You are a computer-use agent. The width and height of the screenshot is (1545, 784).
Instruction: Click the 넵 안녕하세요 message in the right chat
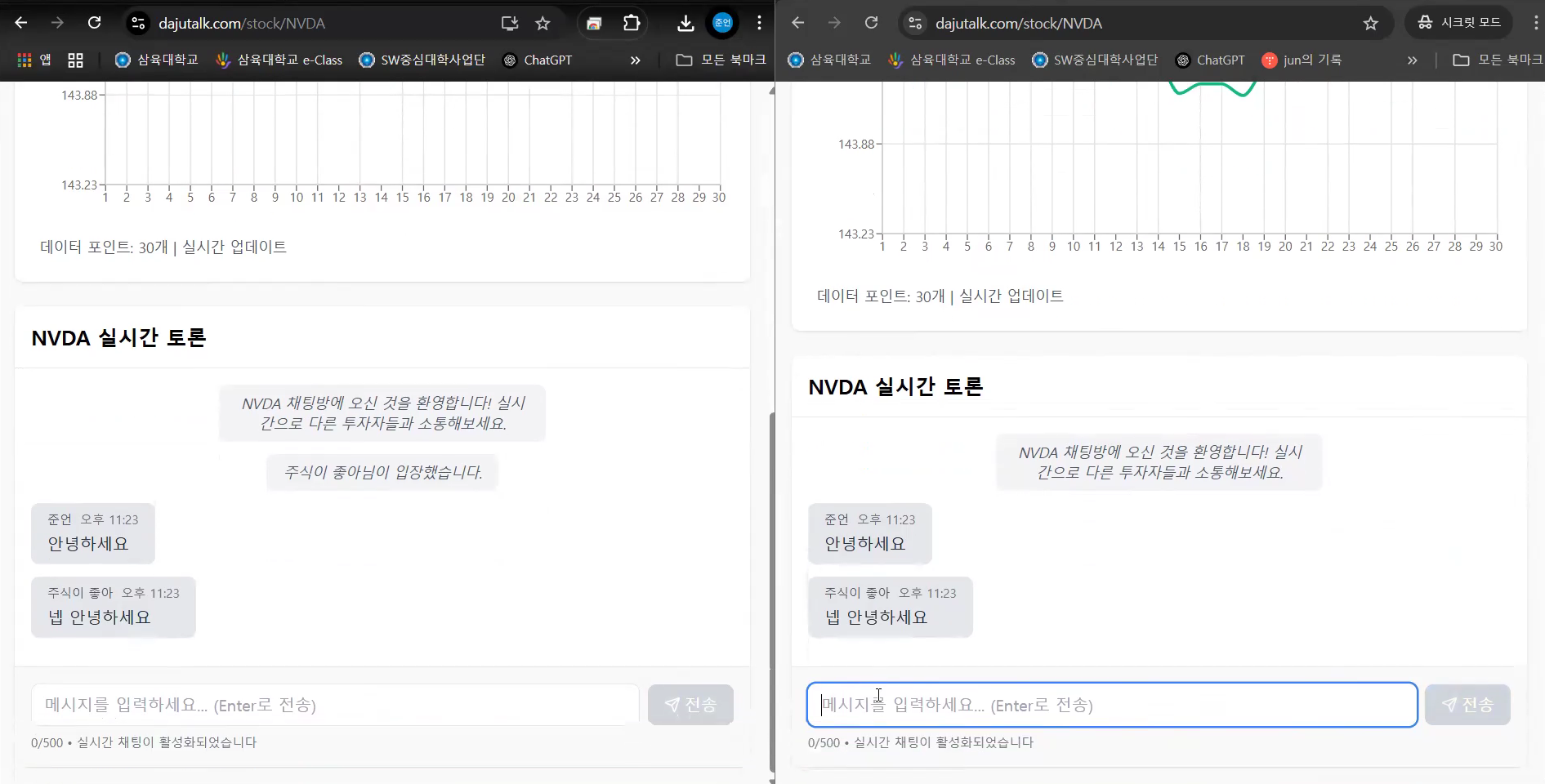pyautogui.click(x=890, y=607)
